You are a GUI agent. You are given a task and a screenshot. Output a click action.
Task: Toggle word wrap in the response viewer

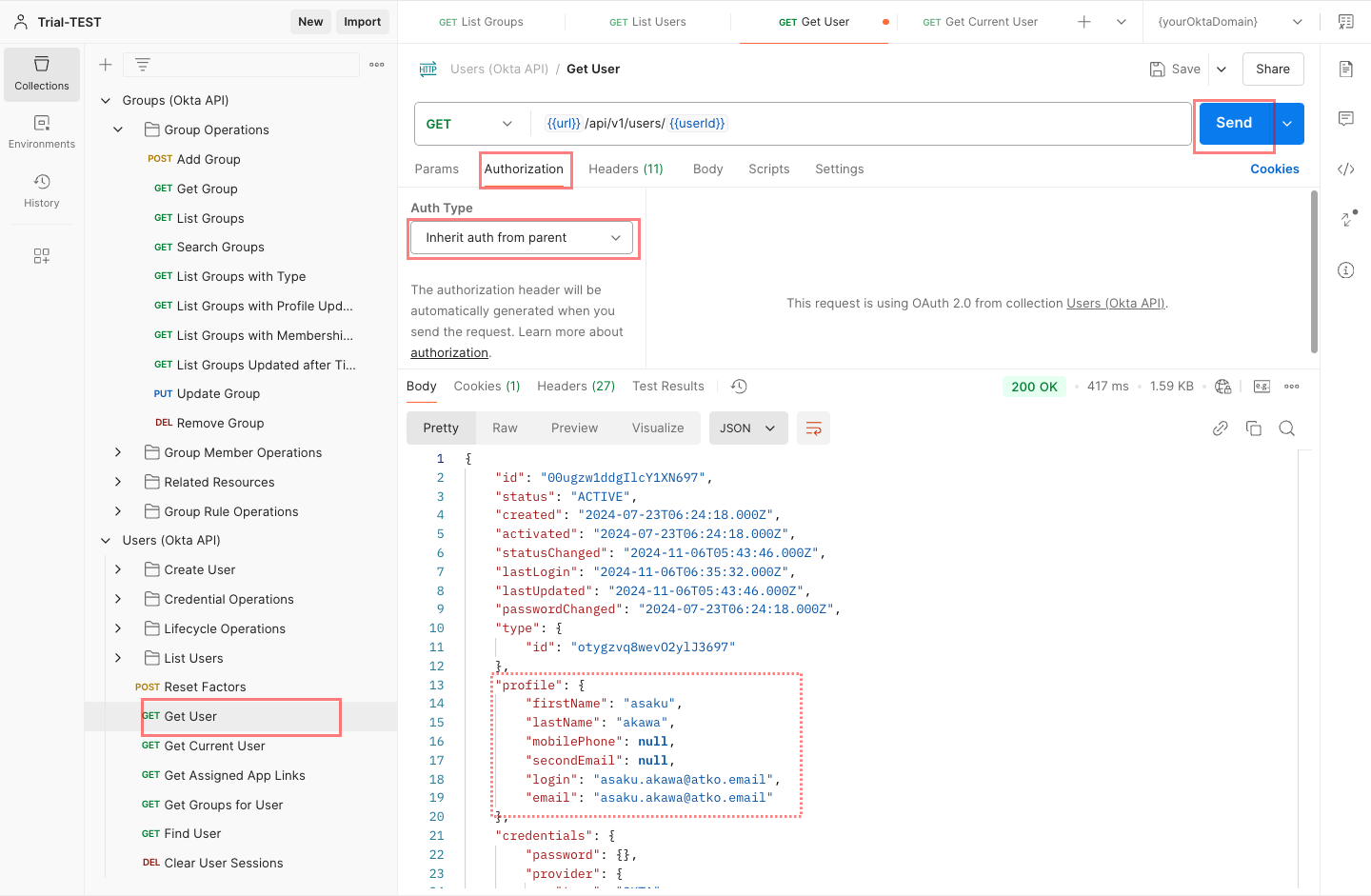tap(813, 428)
